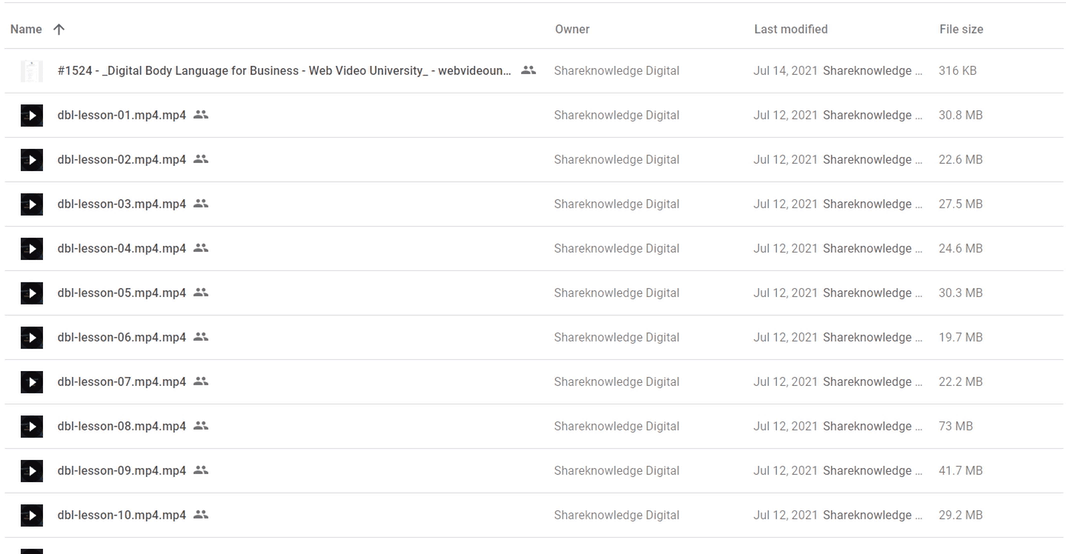Click shared people icon beside dbl-lesson-02.mp4.mp4
Screen dimensions: 1066x554
coord(201,159)
